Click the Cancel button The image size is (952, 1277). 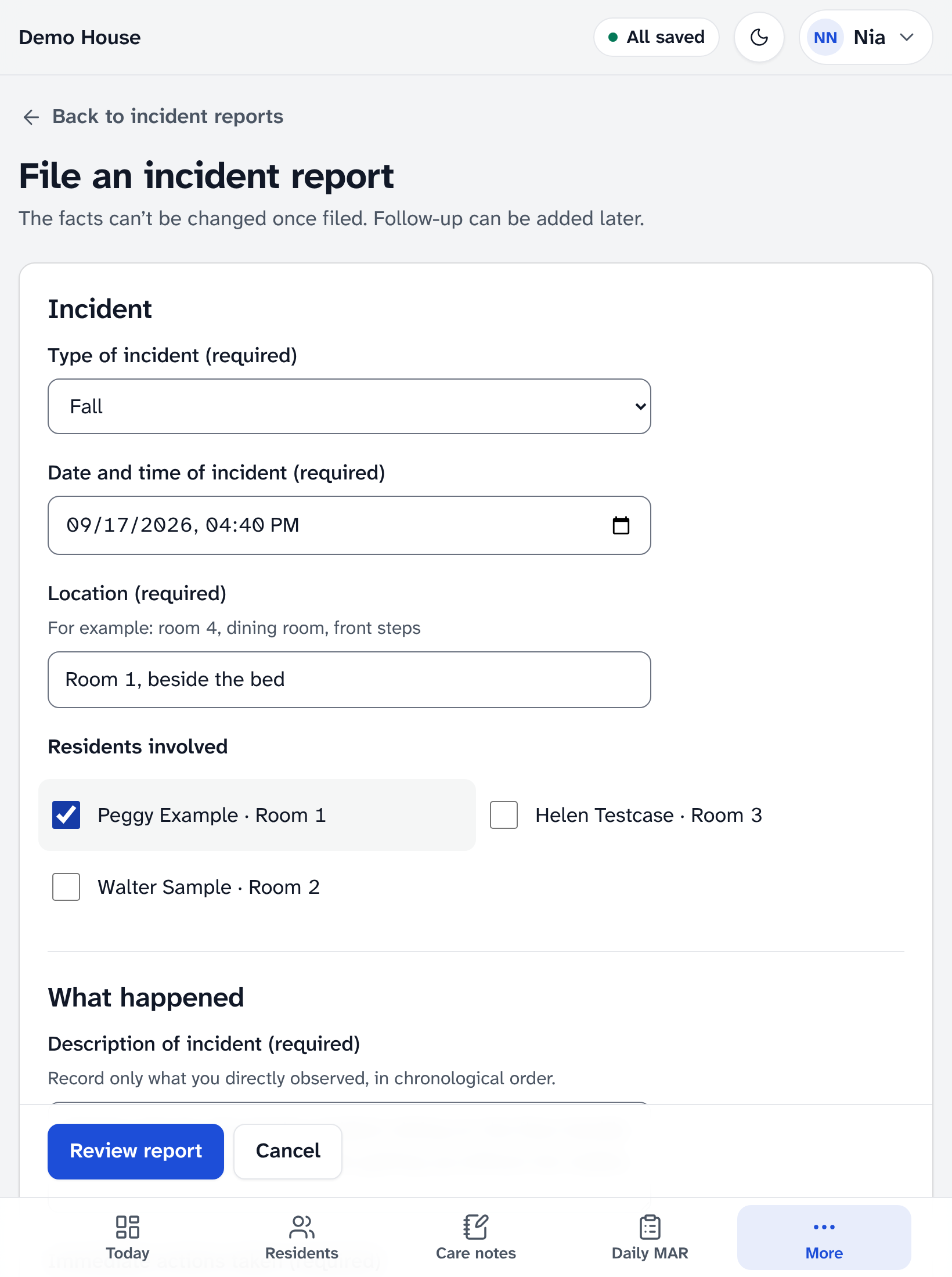288,1151
